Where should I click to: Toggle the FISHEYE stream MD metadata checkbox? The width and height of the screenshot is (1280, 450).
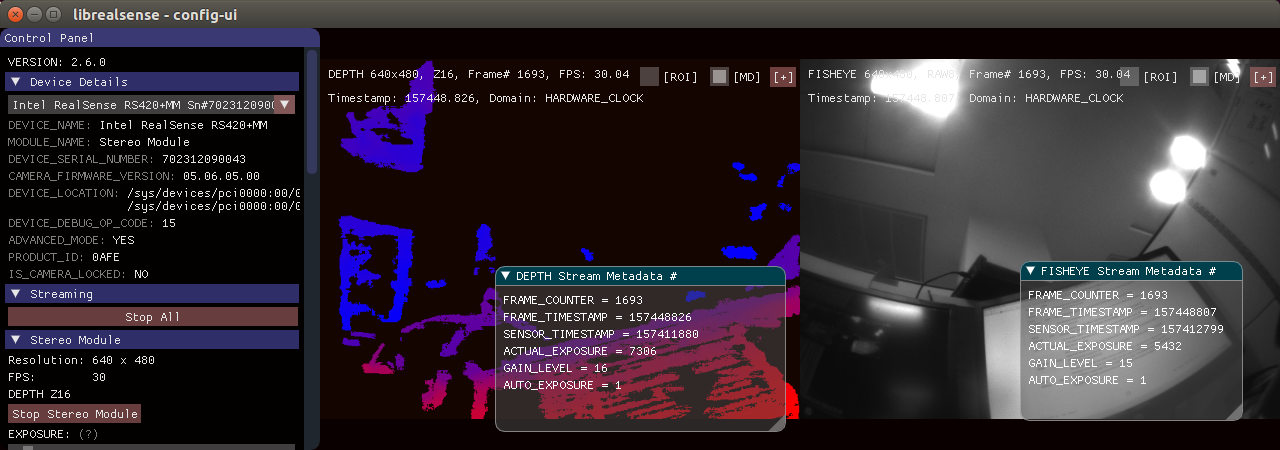1199,76
